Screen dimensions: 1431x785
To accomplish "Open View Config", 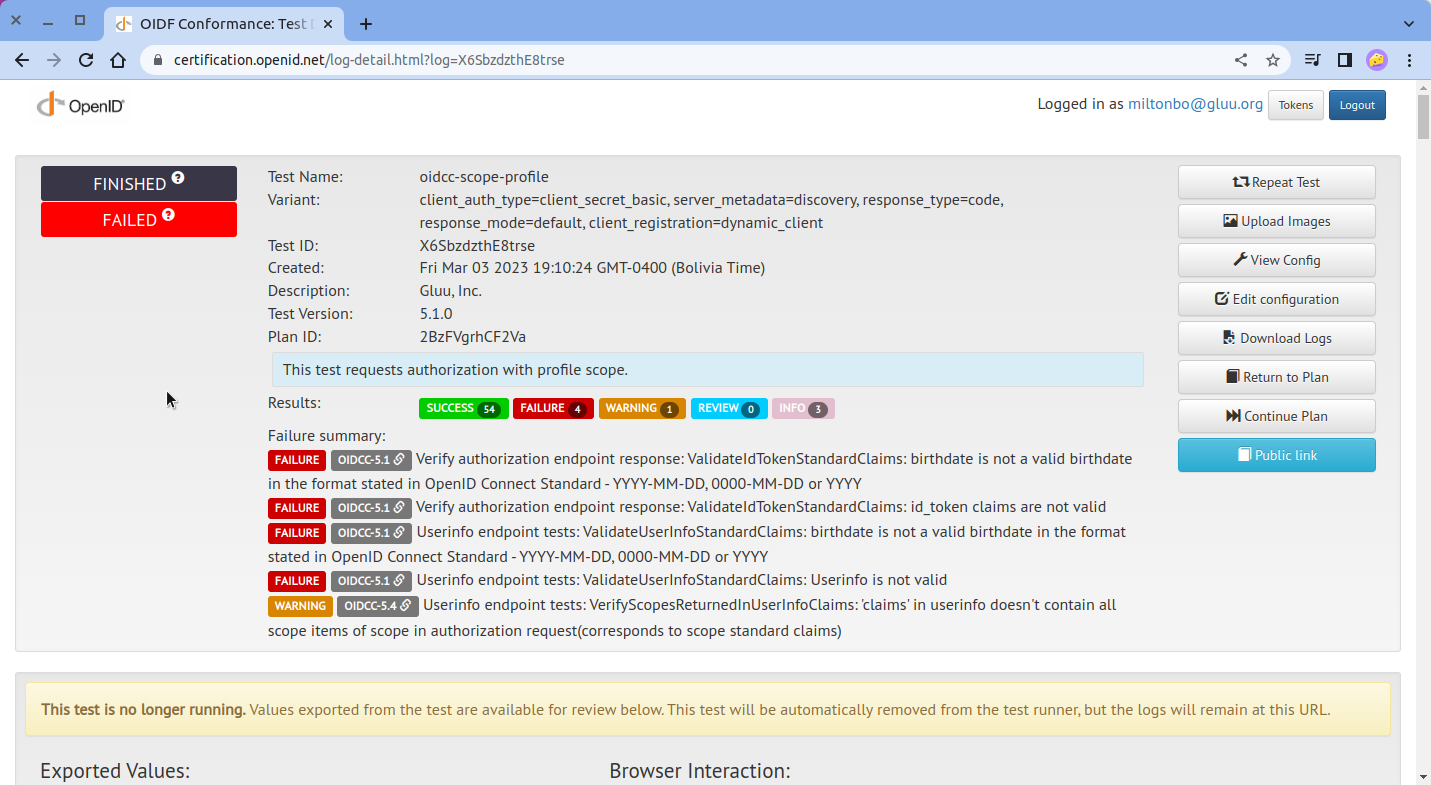I will [x=1276, y=260].
